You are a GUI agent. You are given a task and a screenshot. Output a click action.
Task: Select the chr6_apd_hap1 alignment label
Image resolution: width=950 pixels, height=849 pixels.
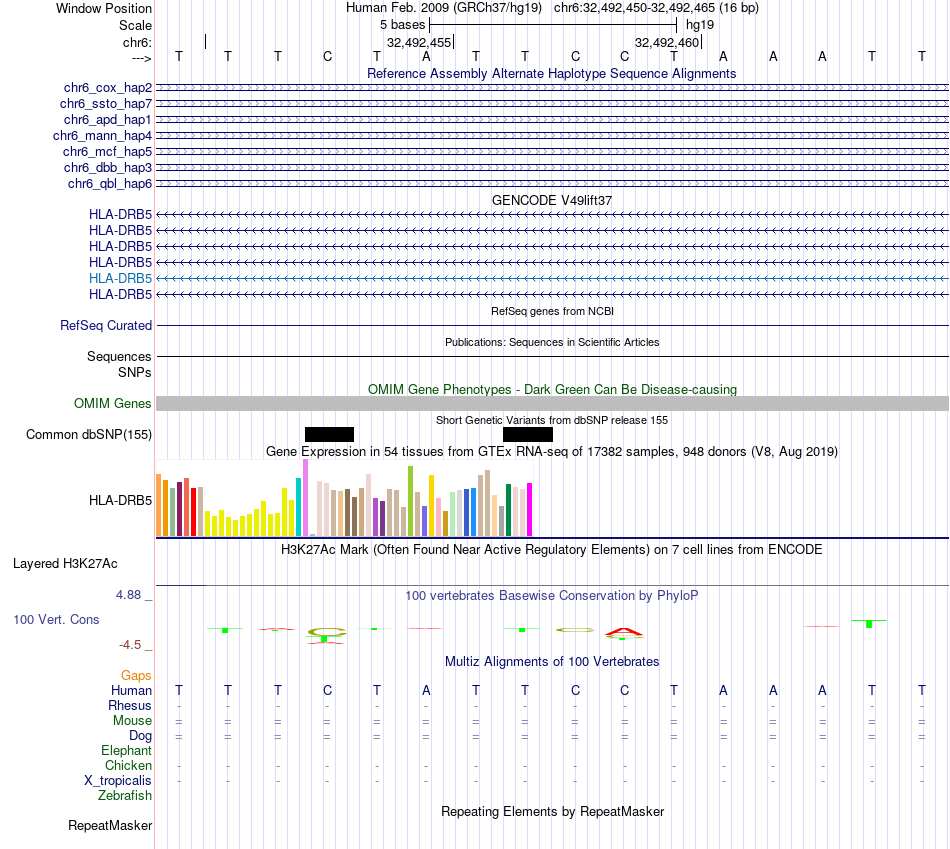pyautogui.click(x=108, y=119)
